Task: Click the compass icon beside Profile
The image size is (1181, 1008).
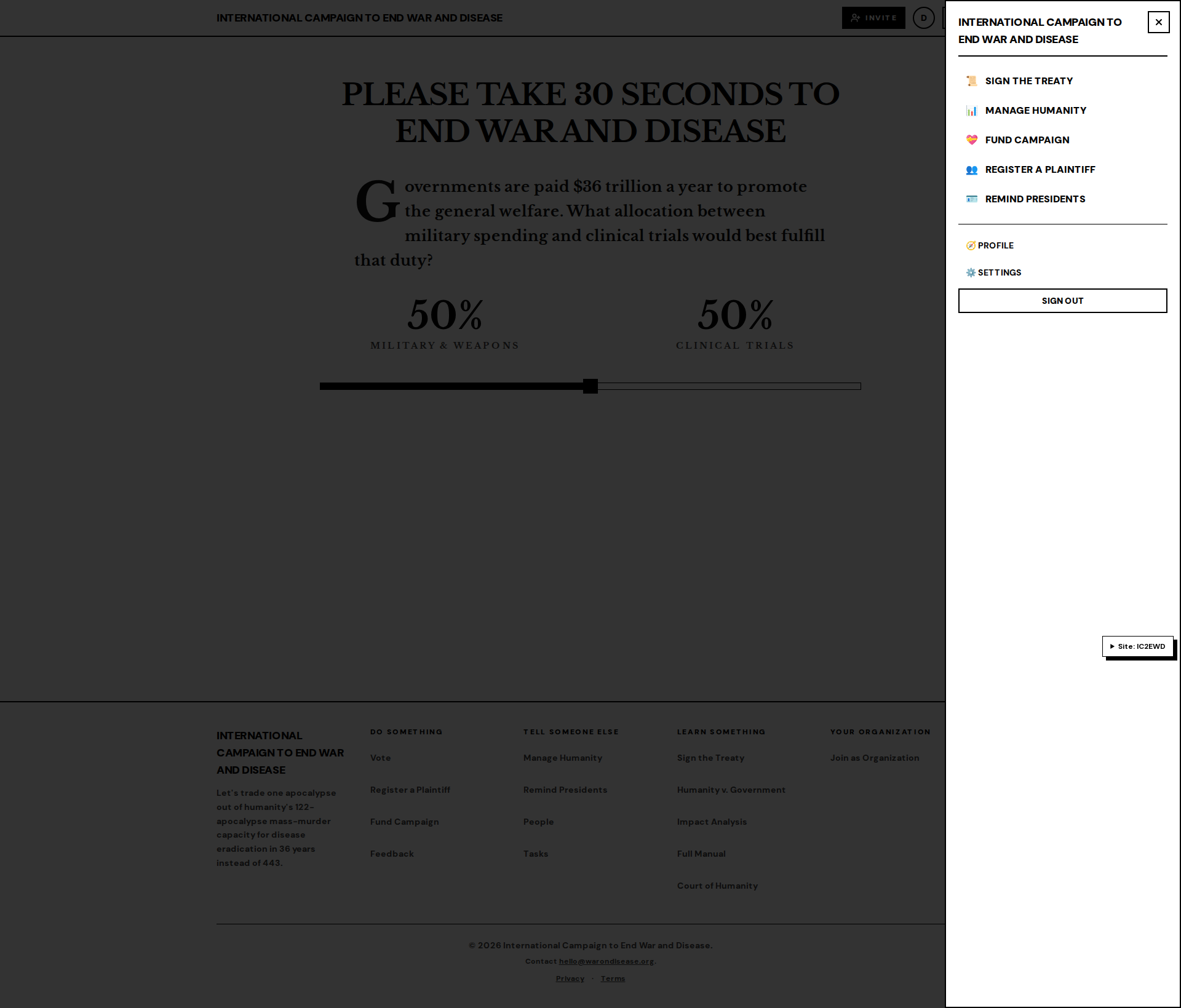Action: click(x=971, y=245)
